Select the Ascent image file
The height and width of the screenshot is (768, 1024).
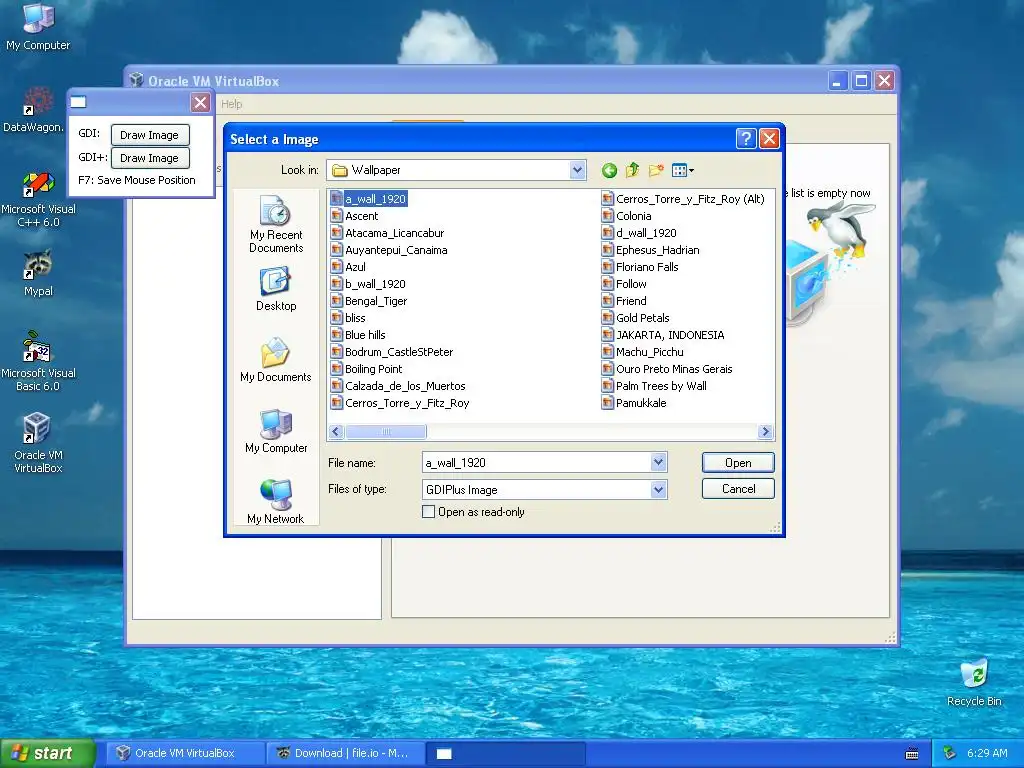coord(355,216)
